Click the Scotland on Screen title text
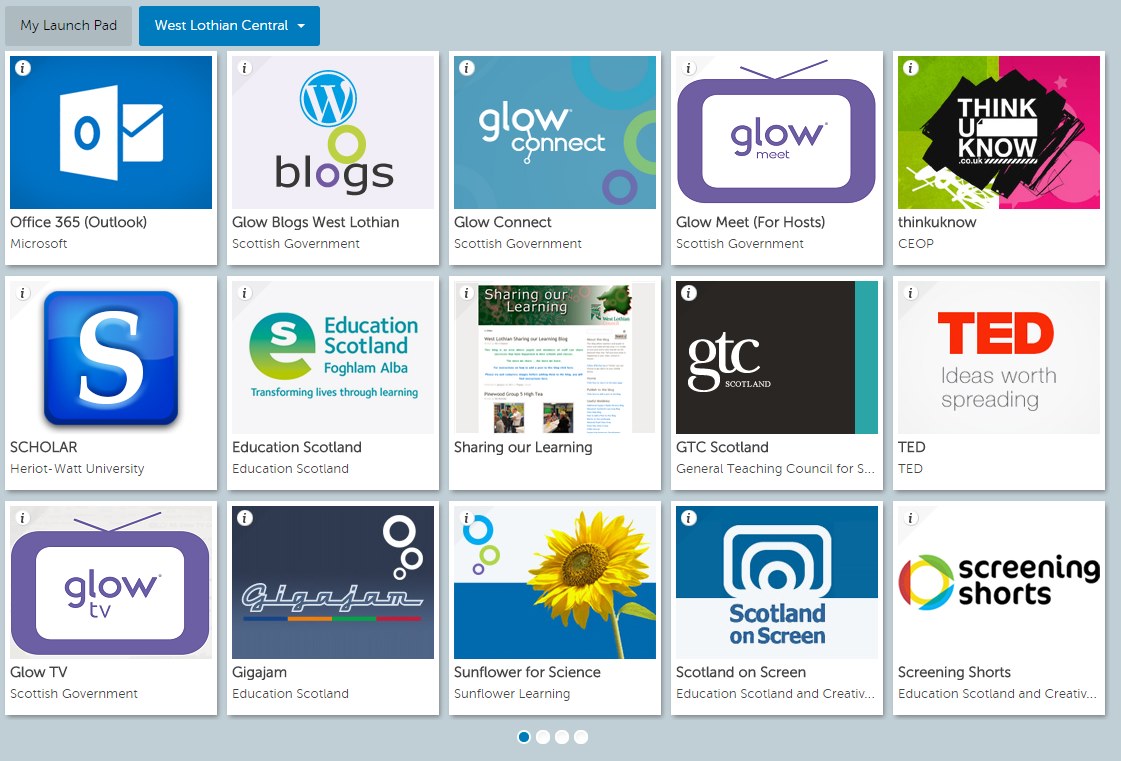Viewport: 1121px width, 761px height. pyautogui.click(x=741, y=672)
